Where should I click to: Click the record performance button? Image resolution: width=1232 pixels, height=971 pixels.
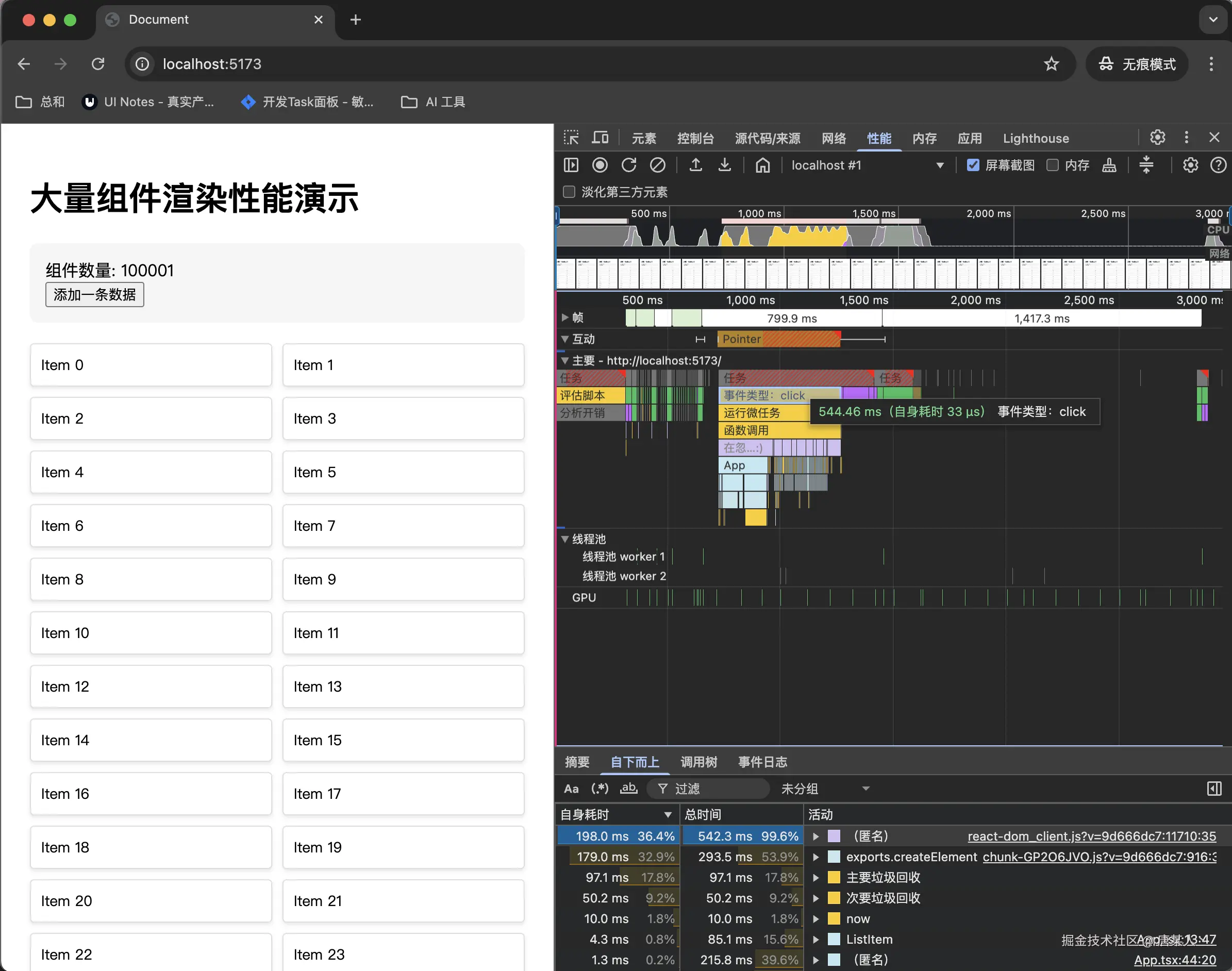(599, 165)
